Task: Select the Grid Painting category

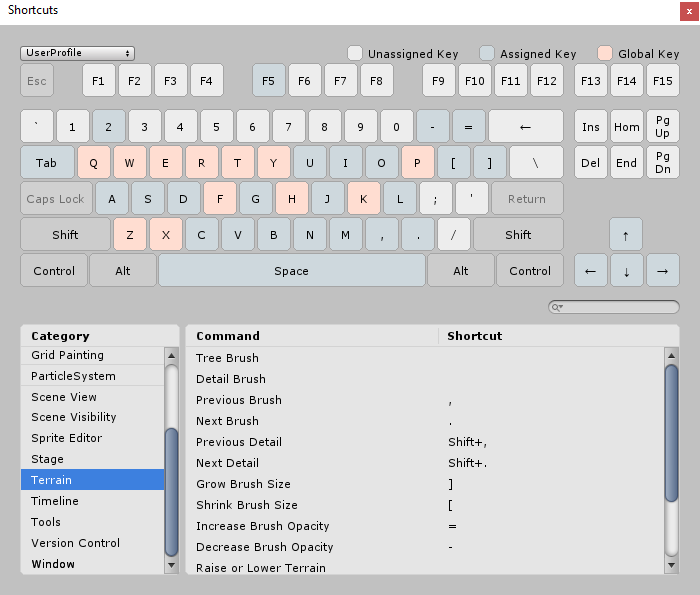Action: tap(92, 355)
